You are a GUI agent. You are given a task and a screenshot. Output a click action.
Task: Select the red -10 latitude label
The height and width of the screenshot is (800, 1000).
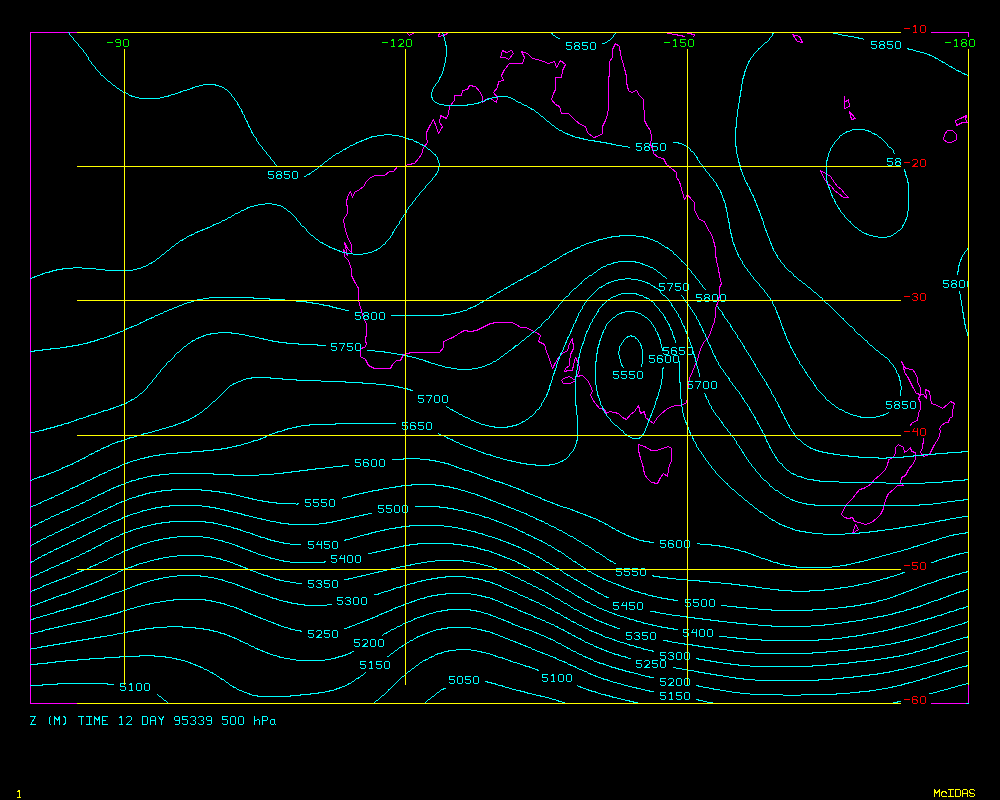(914, 29)
